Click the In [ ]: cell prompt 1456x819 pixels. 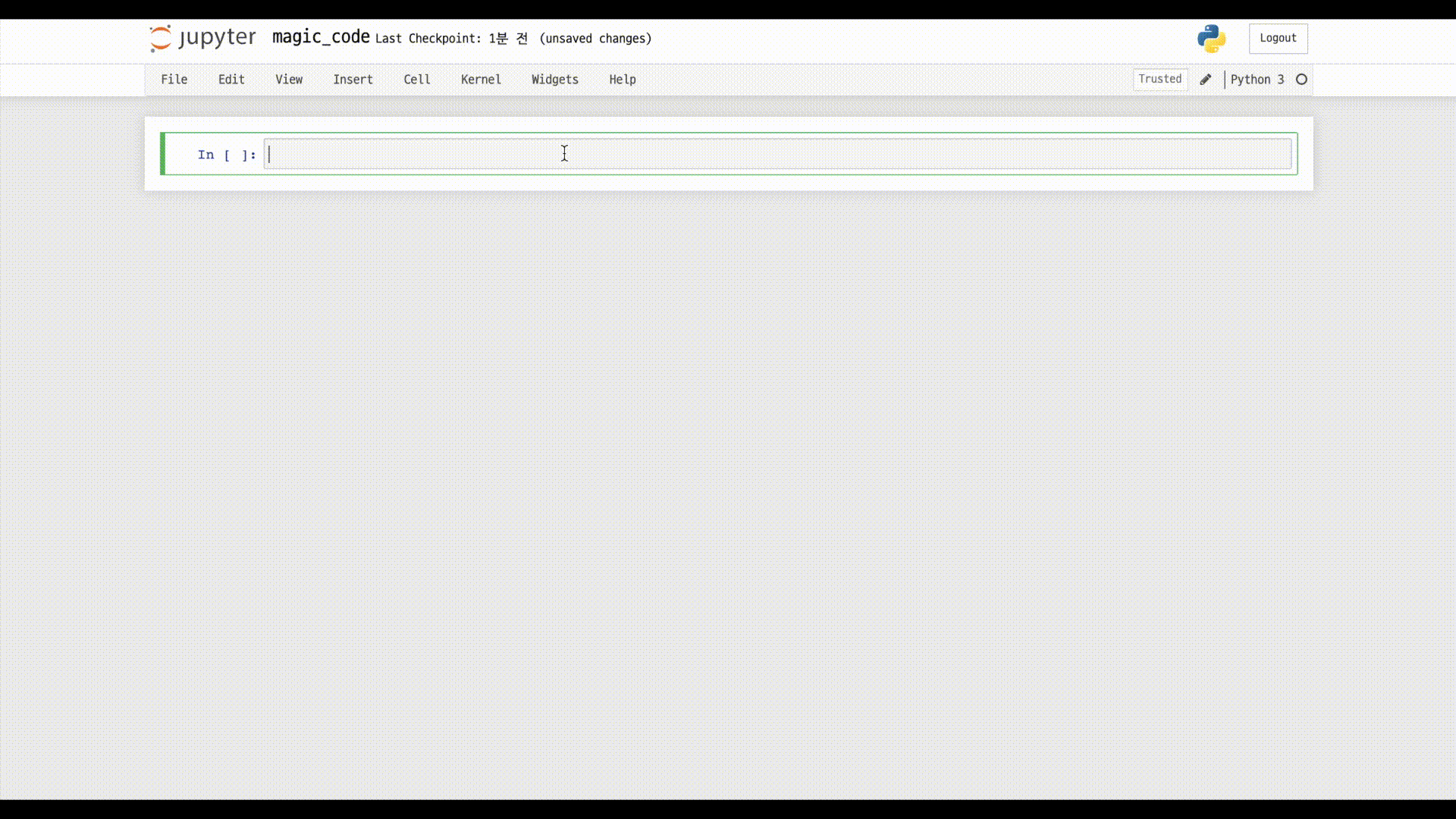[227, 155]
